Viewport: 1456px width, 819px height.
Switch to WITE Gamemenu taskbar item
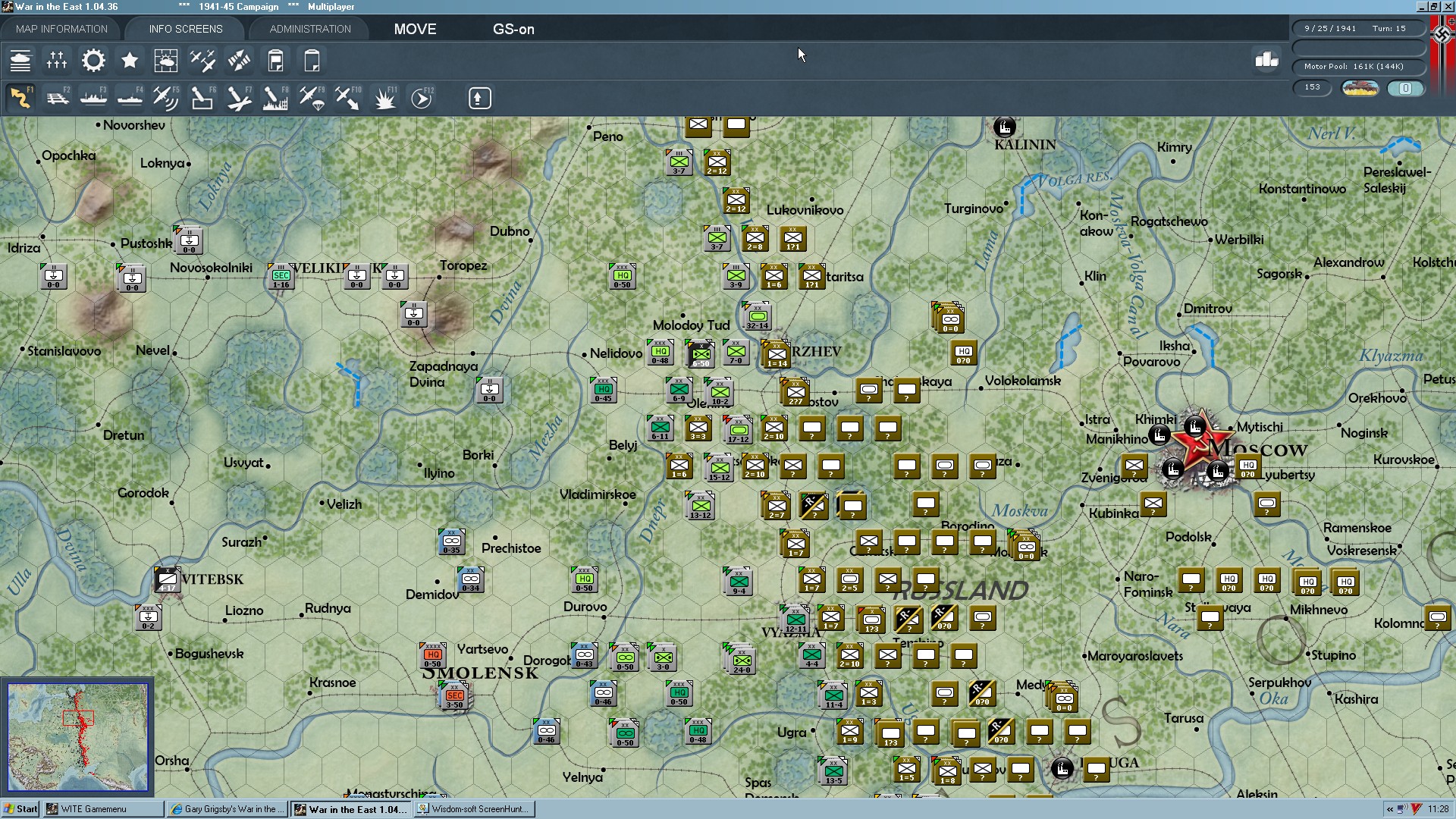pos(104,809)
